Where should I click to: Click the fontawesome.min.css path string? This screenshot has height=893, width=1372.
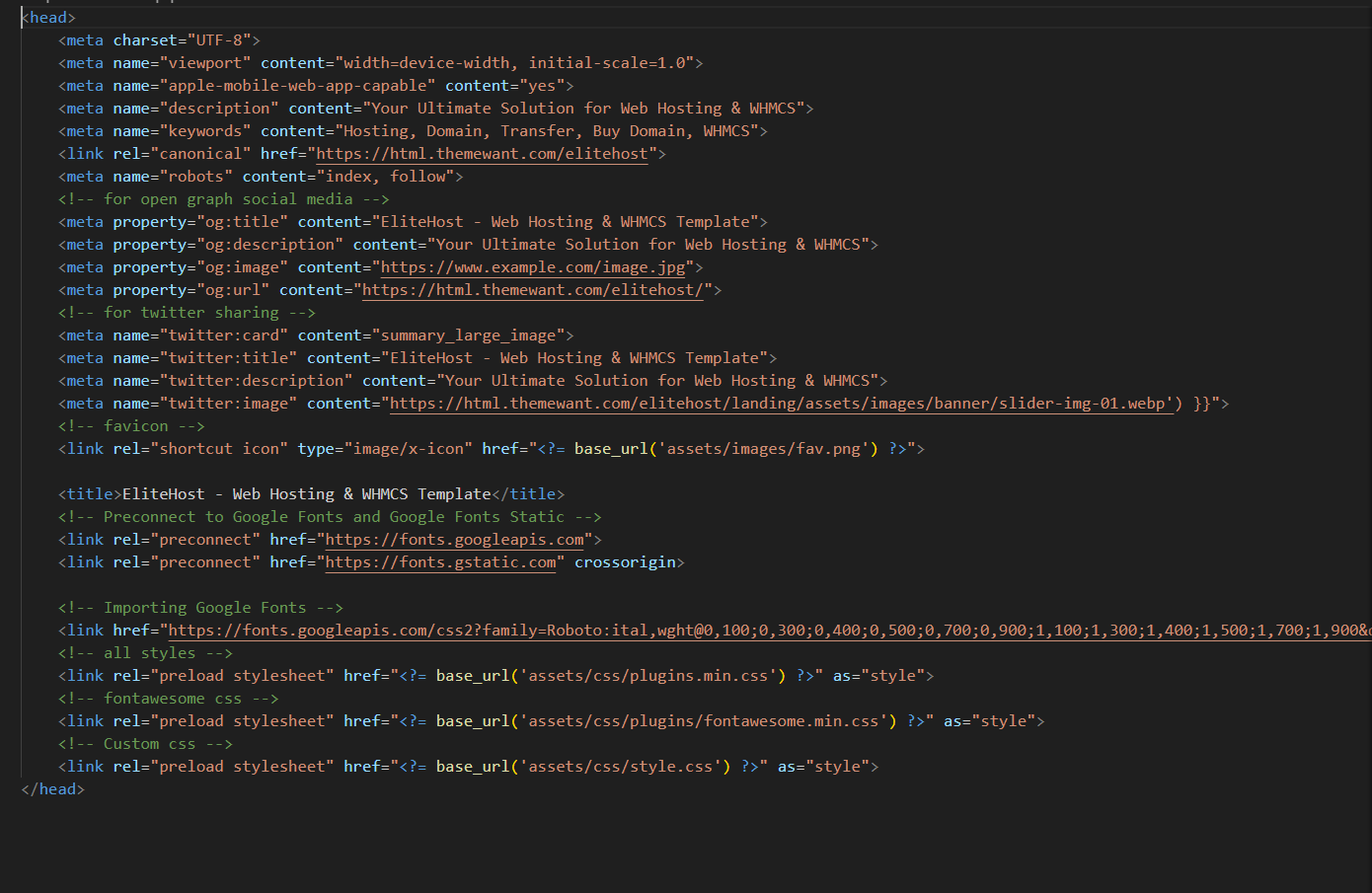click(x=703, y=721)
